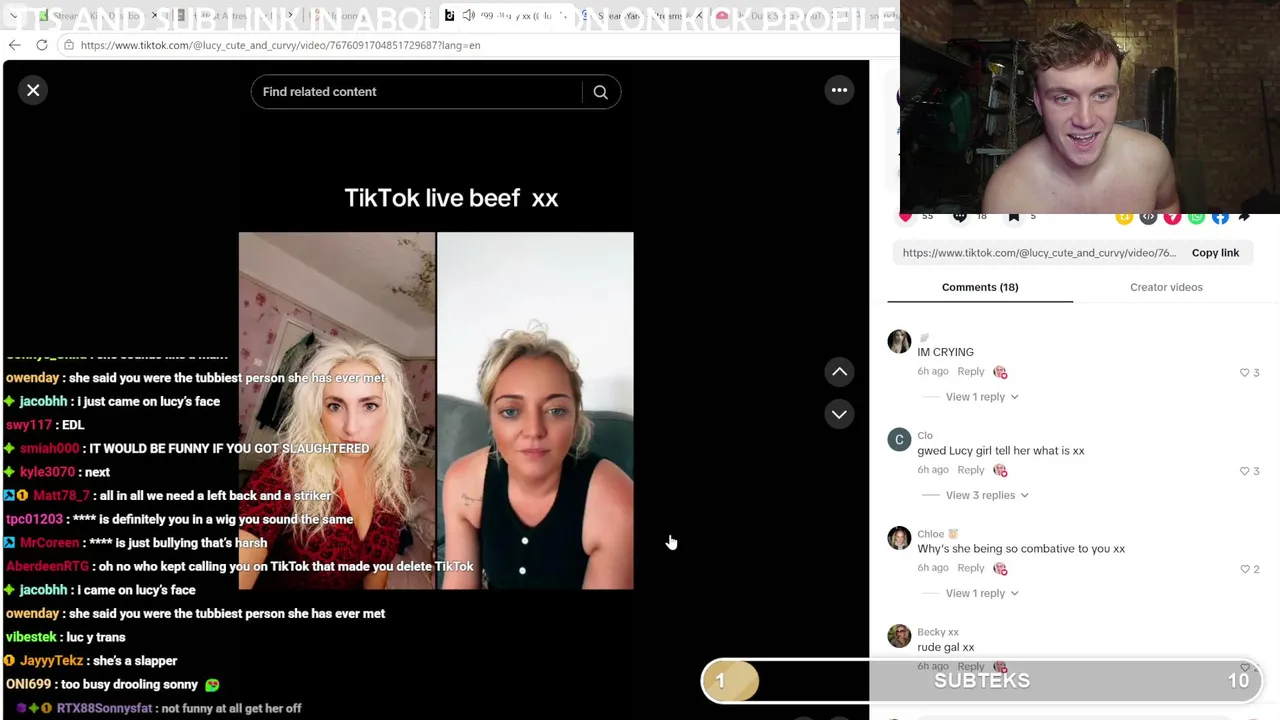Open Clo's profile avatar
Image resolution: width=1280 pixels, height=720 pixels.
pos(899,440)
